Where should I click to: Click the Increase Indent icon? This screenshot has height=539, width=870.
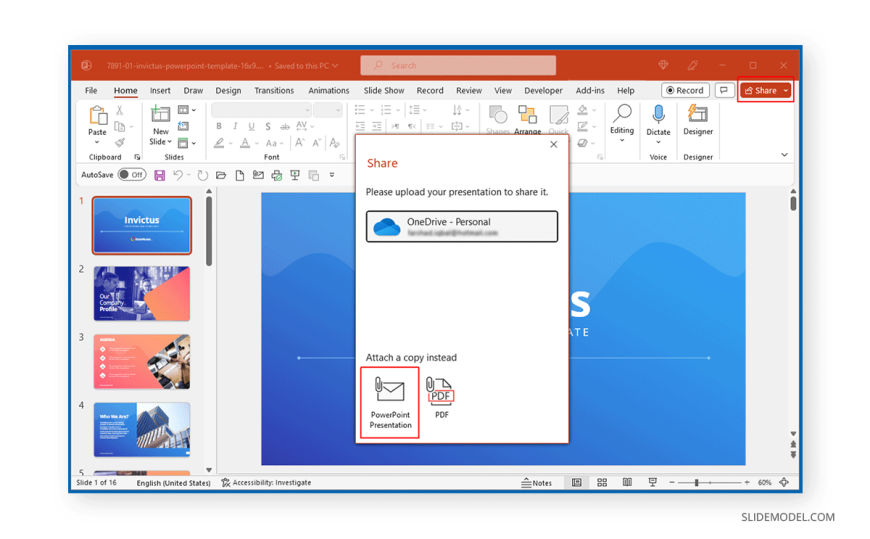(x=377, y=127)
